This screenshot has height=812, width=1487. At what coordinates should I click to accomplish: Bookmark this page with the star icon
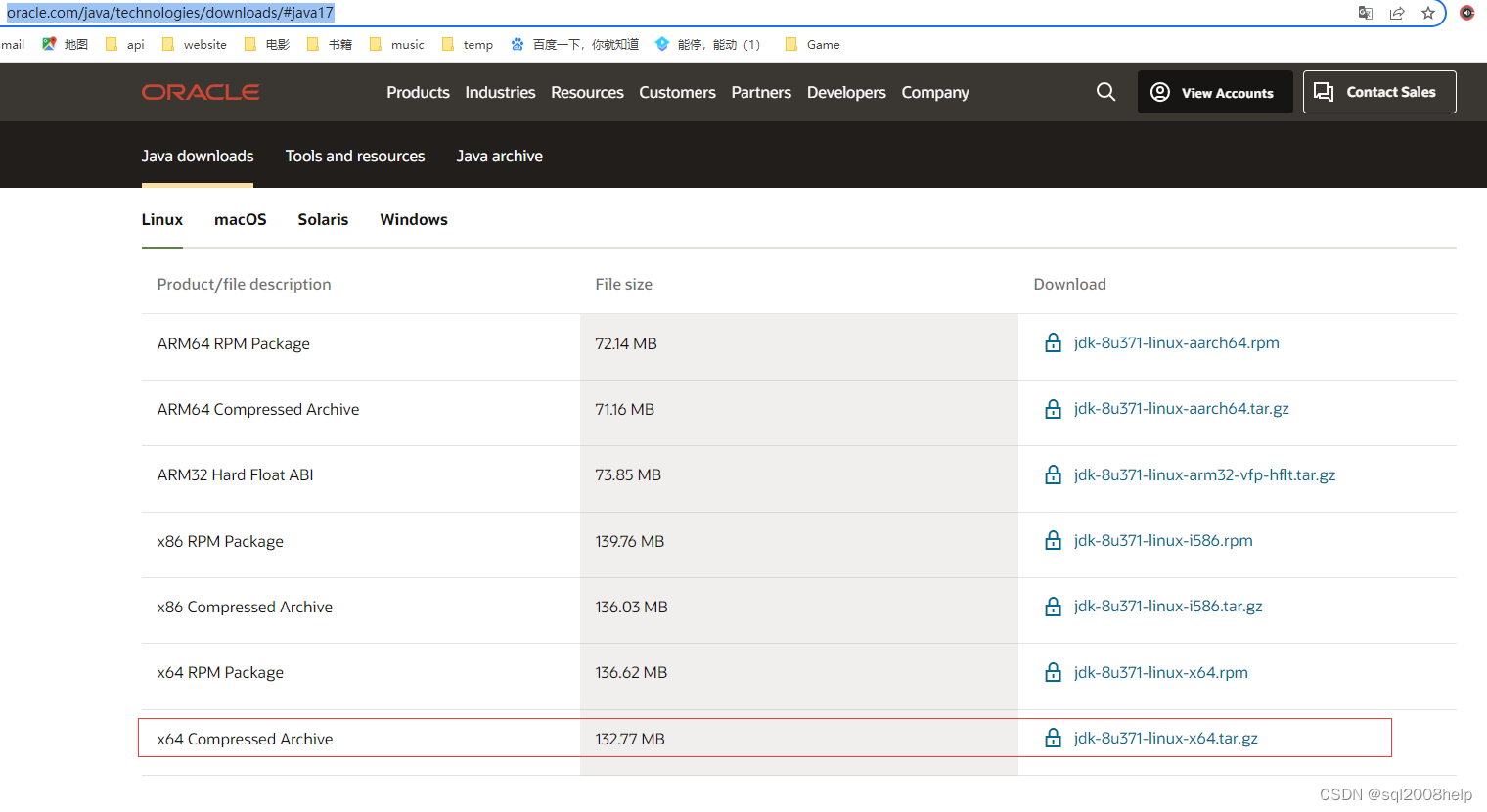tap(1428, 13)
